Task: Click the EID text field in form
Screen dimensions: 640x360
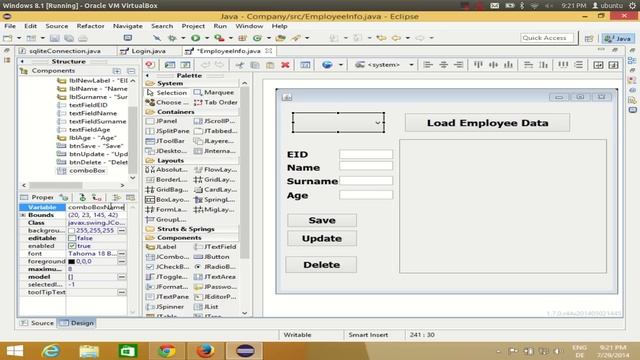Action: click(x=366, y=154)
